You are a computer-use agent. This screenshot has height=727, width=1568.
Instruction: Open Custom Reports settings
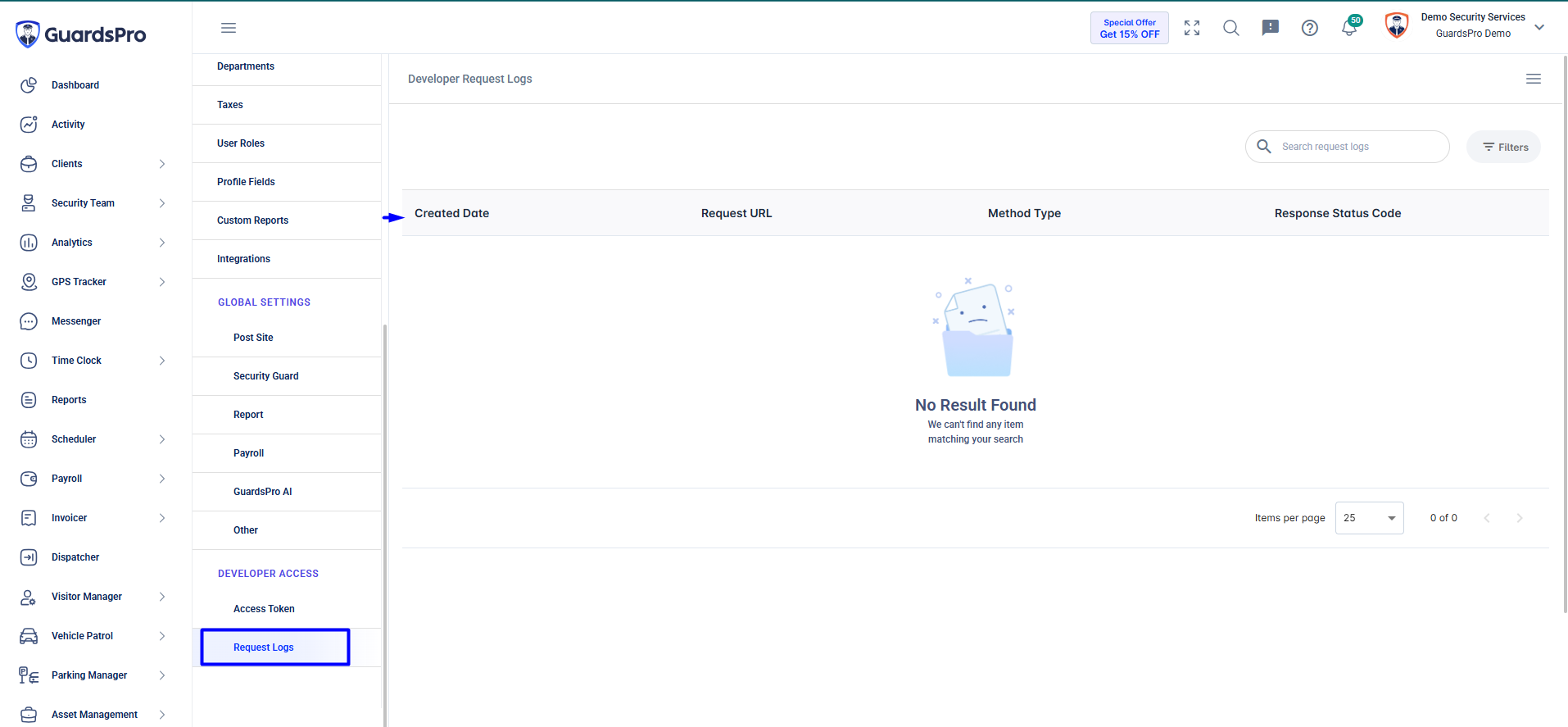click(x=287, y=220)
